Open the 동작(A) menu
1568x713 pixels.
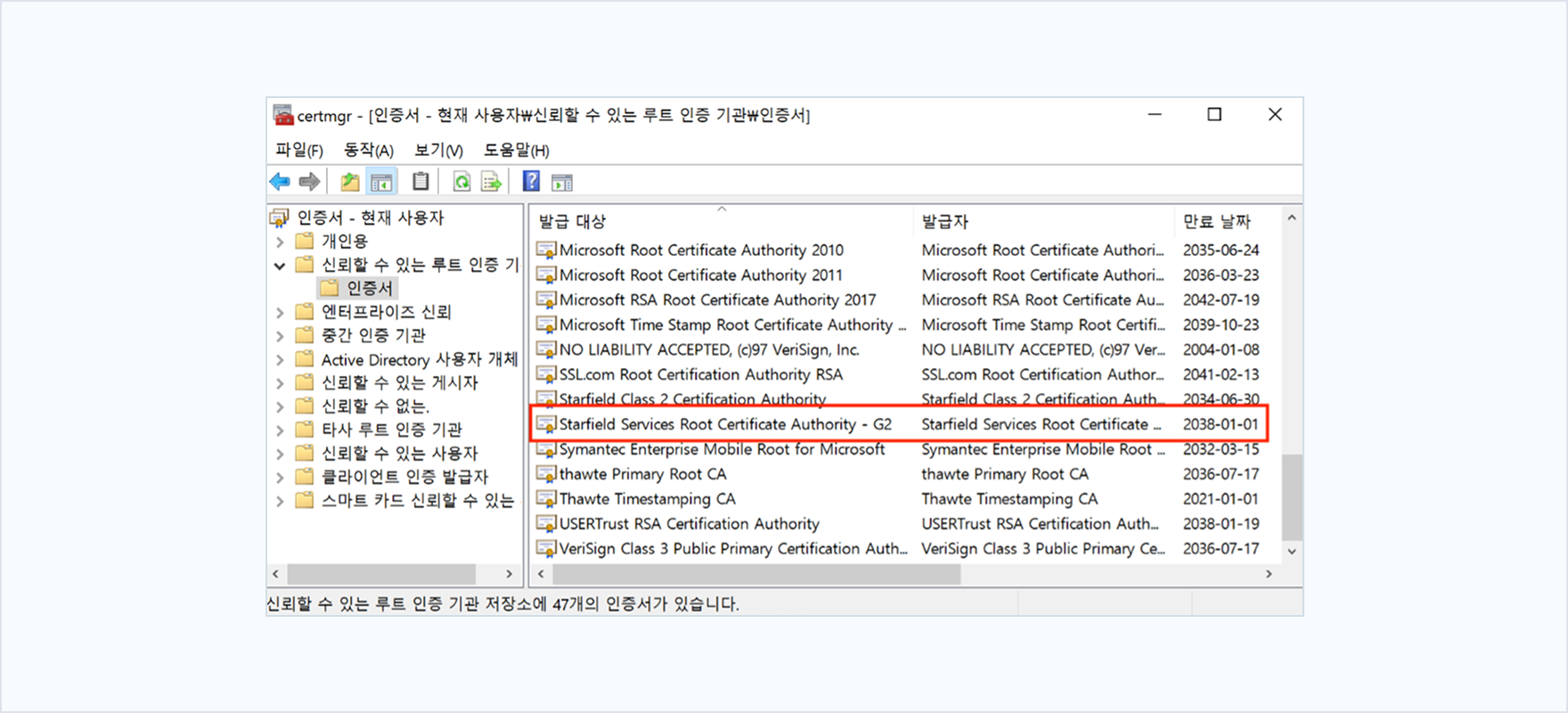tap(369, 150)
